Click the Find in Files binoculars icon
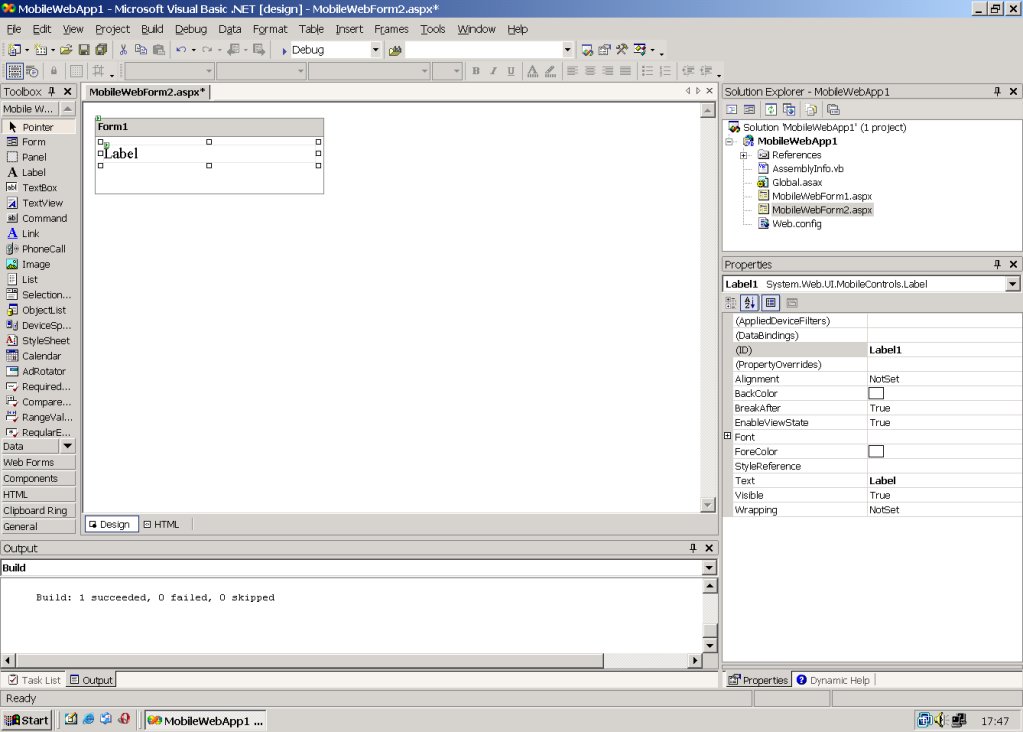Viewport: 1023px width, 732px height. [395, 50]
